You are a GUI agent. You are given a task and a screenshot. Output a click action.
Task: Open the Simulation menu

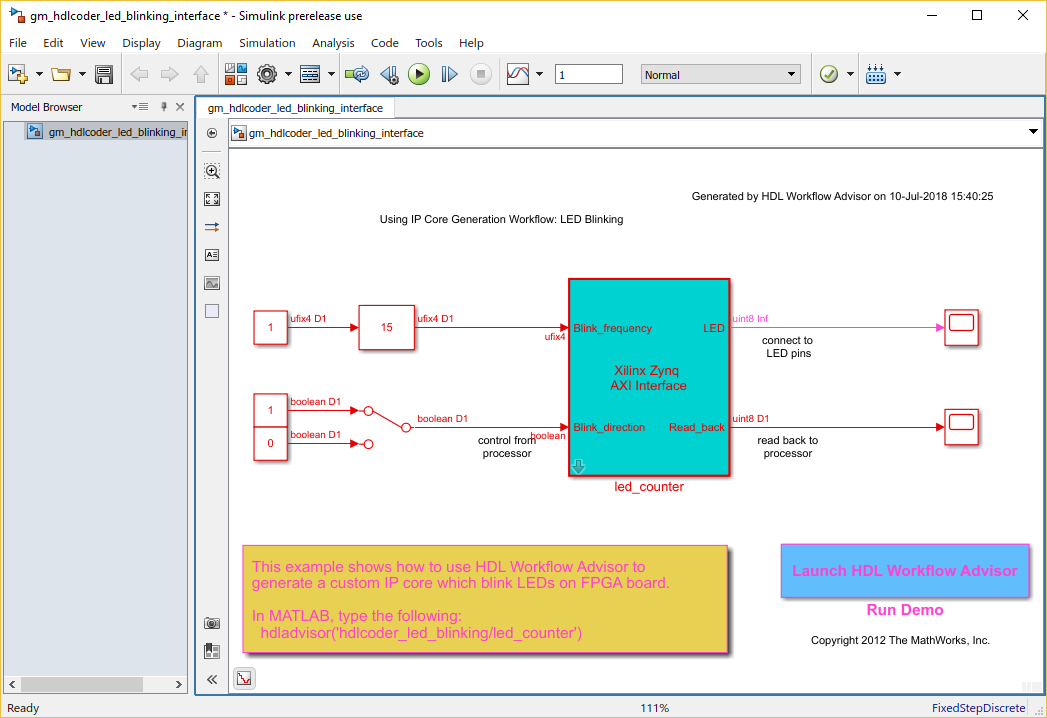(267, 43)
